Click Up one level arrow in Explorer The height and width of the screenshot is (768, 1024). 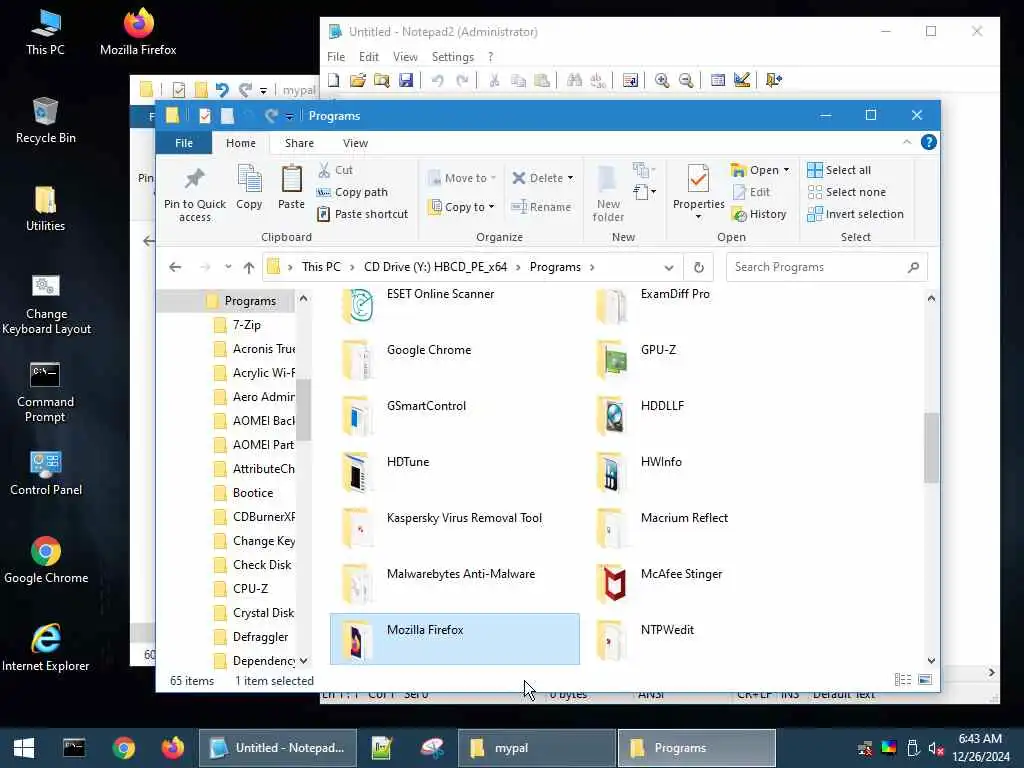[249, 267]
